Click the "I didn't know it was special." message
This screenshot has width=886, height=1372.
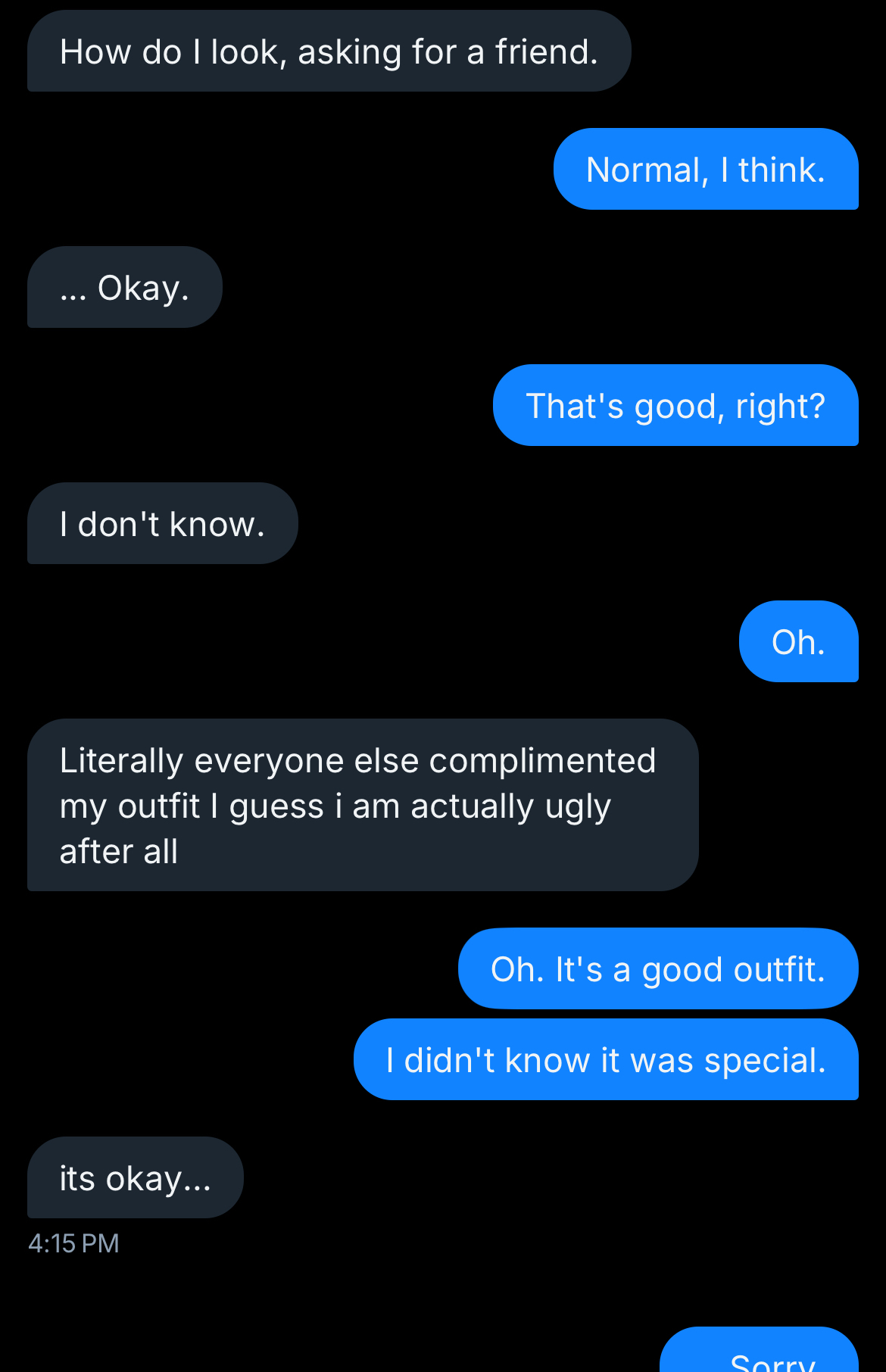pos(605,1060)
